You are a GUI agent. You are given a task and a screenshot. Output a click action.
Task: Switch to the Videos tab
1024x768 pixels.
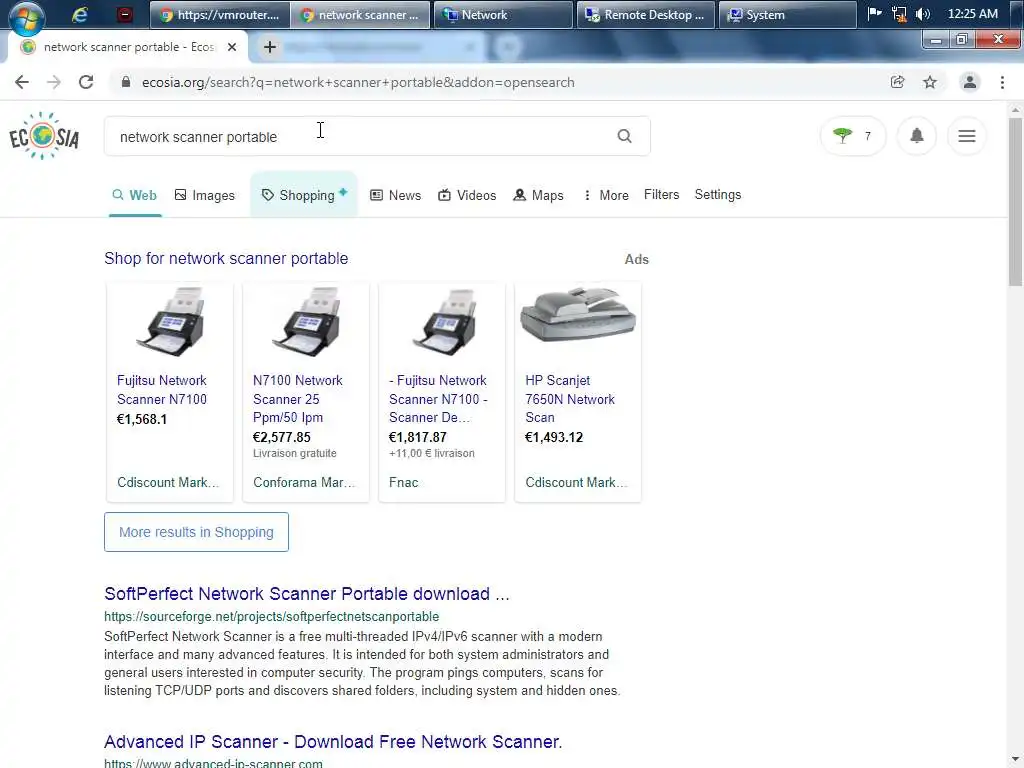click(x=467, y=195)
